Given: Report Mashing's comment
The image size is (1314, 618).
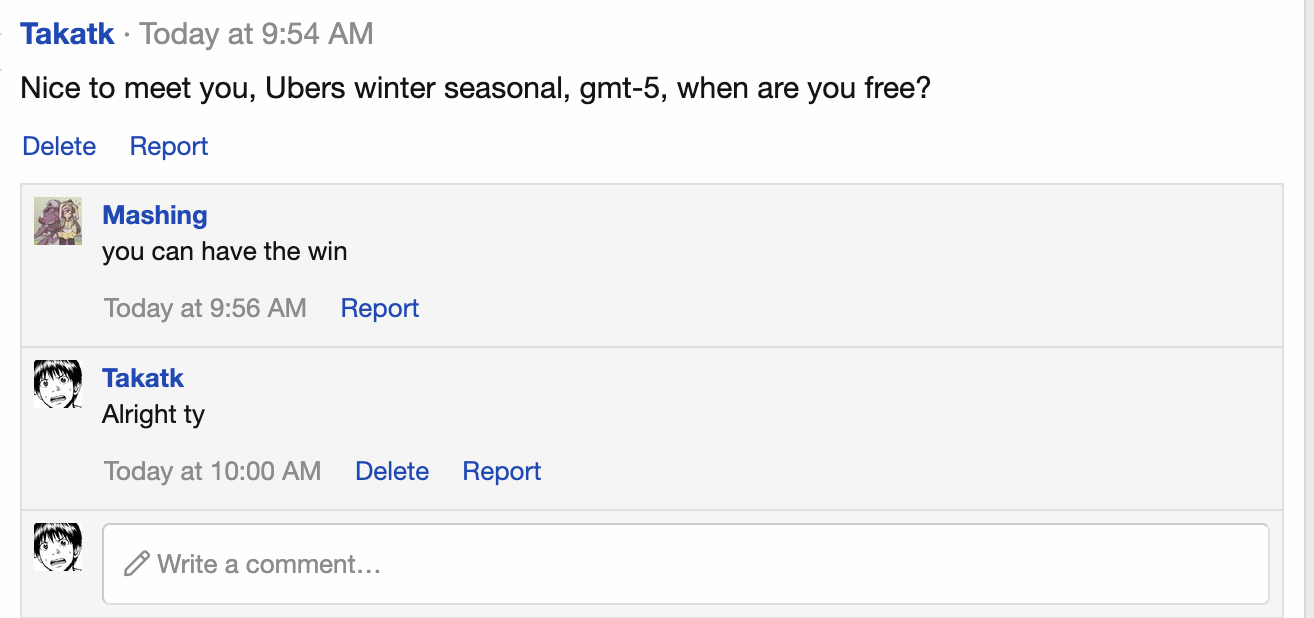Looking at the screenshot, I should point(380,308).
